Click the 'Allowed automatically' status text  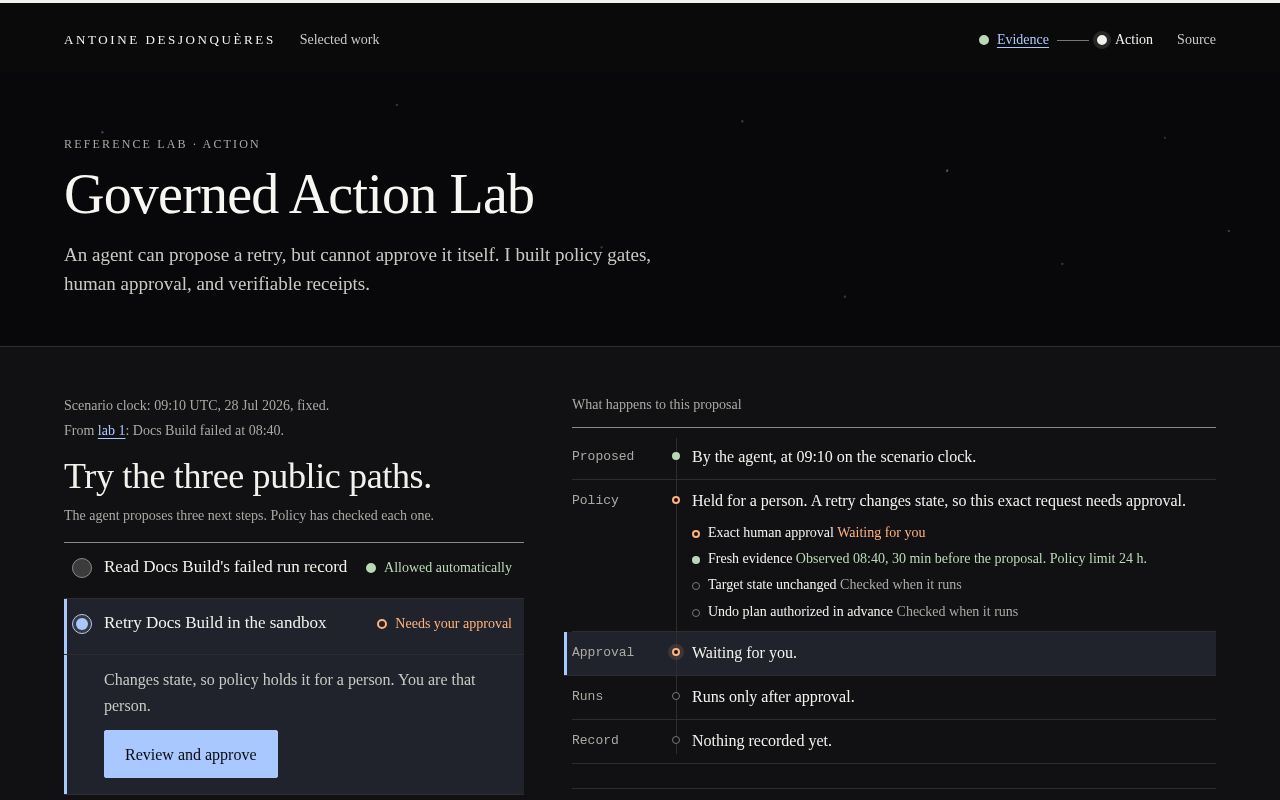tap(448, 568)
